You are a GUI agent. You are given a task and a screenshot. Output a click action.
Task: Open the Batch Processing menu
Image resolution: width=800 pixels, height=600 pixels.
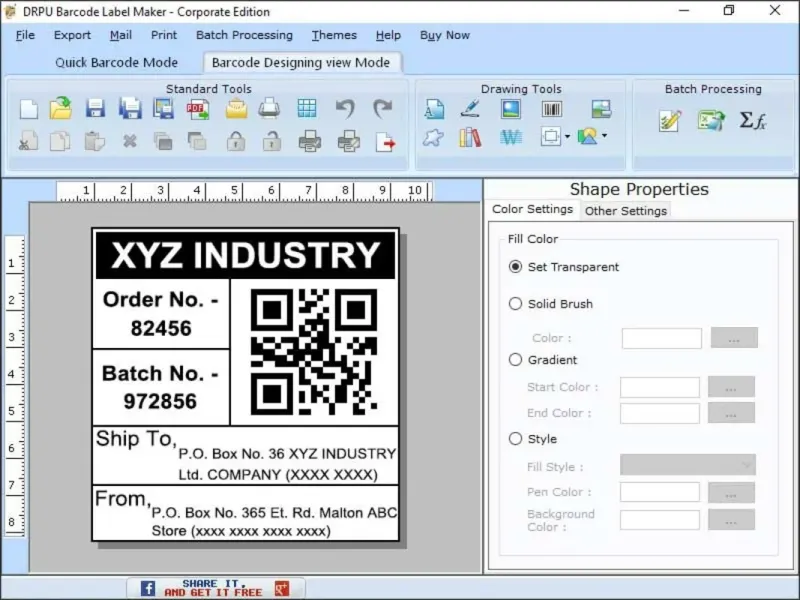(x=244, y=35)
